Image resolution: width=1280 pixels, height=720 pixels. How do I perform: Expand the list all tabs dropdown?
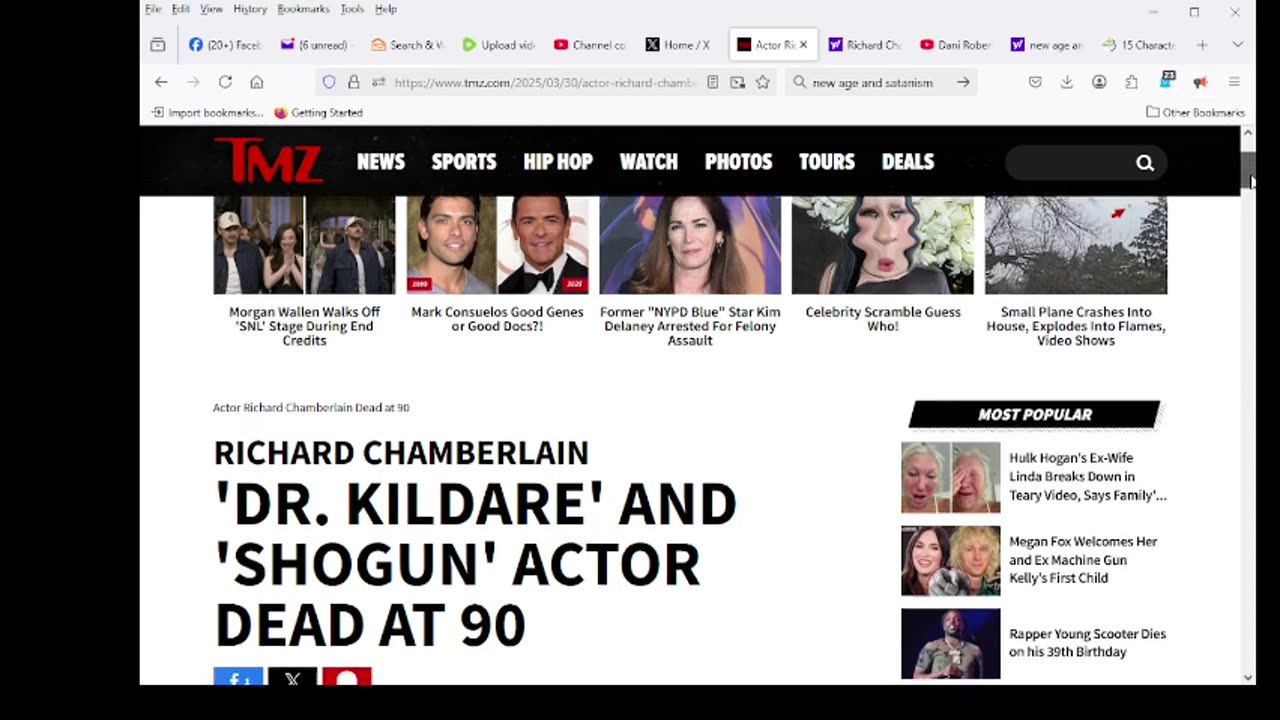(x=1237, y=45)
